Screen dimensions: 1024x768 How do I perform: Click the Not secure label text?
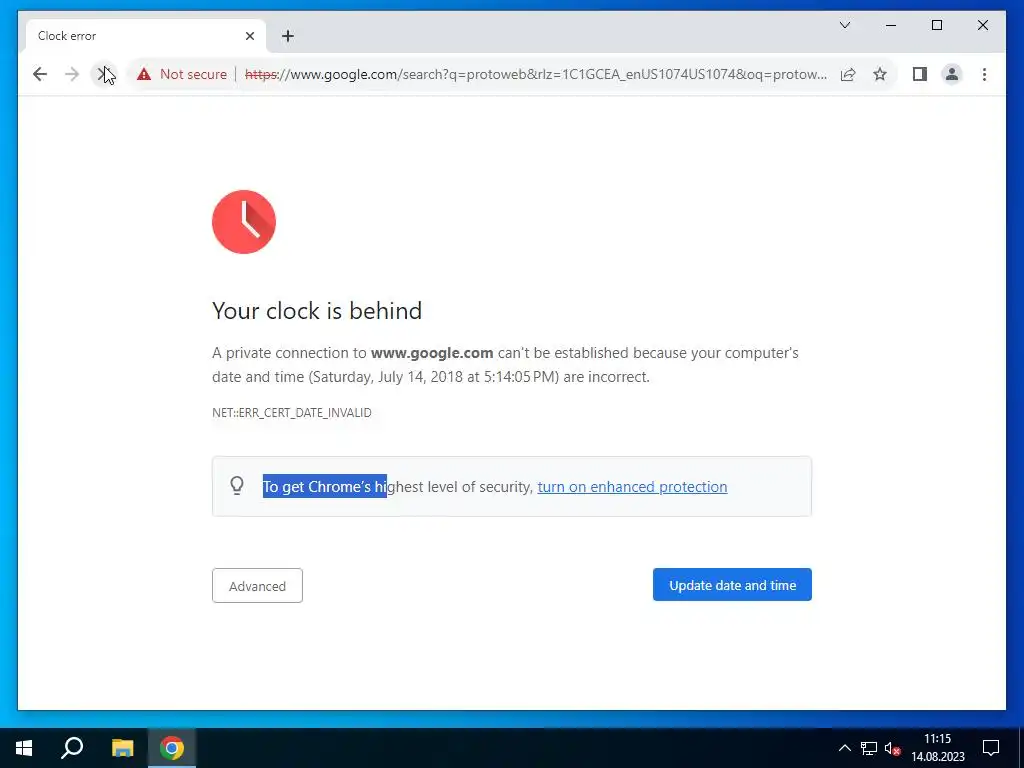(193, 74)
